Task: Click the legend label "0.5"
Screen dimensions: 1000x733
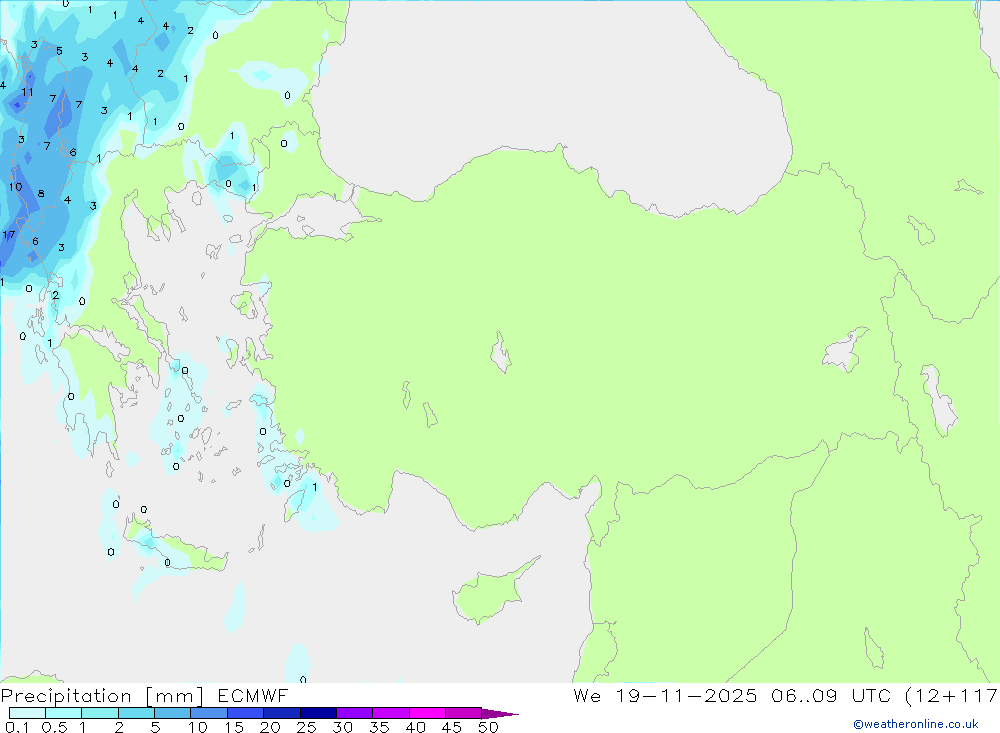Action: pyautogui.click(x=55, y=727)
